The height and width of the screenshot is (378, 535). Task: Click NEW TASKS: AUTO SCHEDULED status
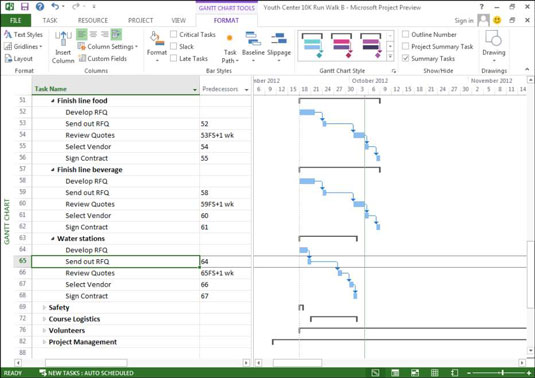[x=87, y=373]
